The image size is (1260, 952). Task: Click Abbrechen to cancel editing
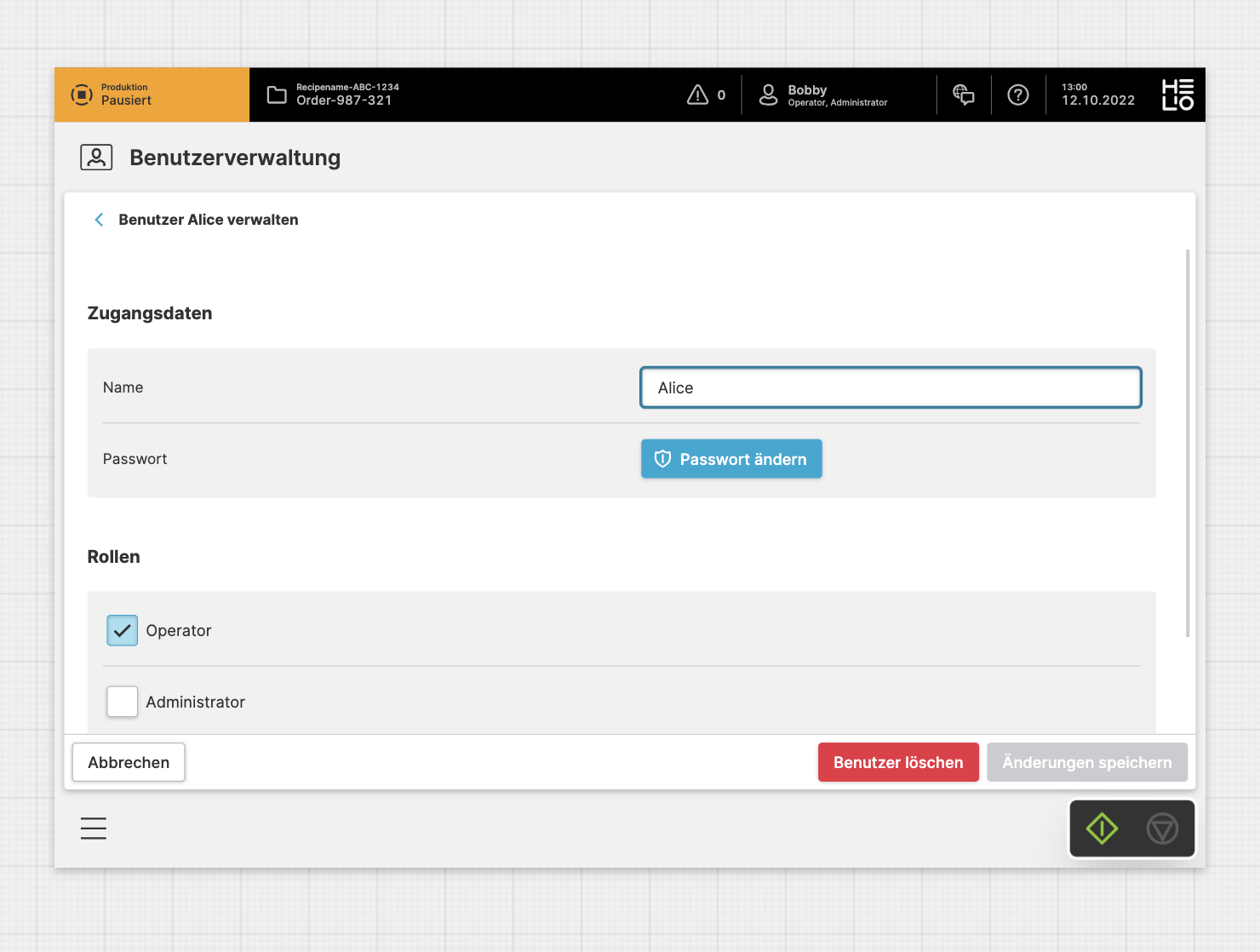point(129,762)
